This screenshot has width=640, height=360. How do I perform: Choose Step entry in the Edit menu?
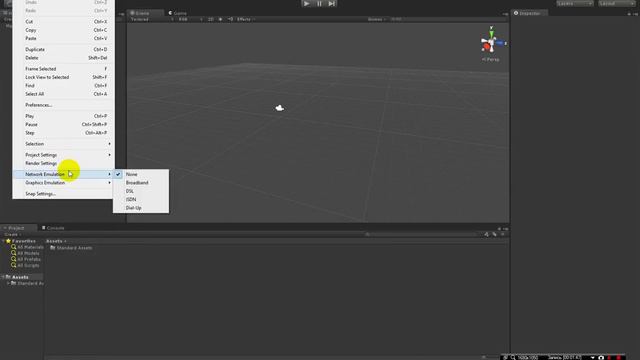coord(63,133)
